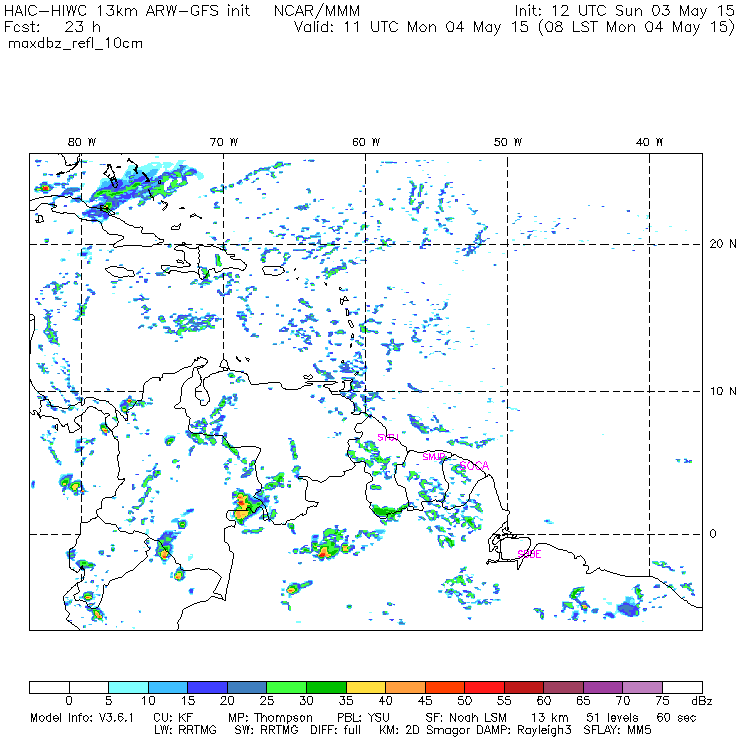The height and width of the screenshot is (740, 740).
Task: Click the "SW: RRTMG" text
Action: coord(267,730)
